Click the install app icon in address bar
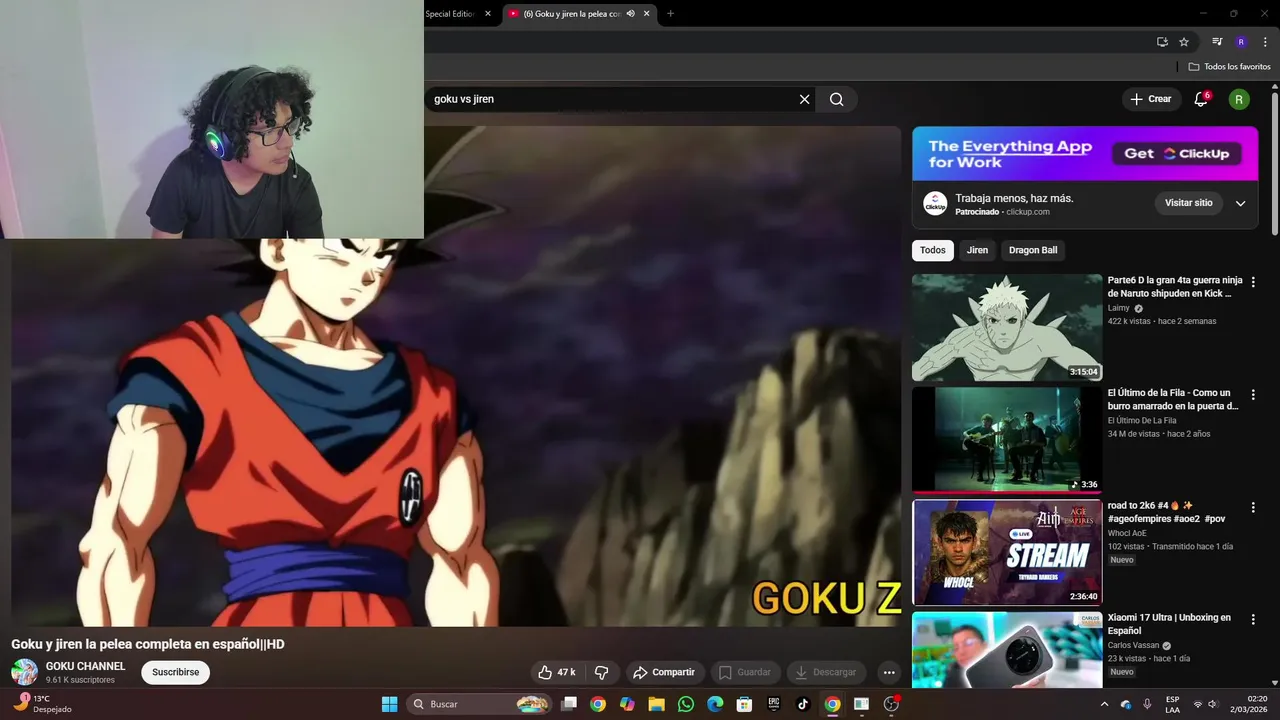This screenshot has width=1280, height=720. [x=1162, y=42]
